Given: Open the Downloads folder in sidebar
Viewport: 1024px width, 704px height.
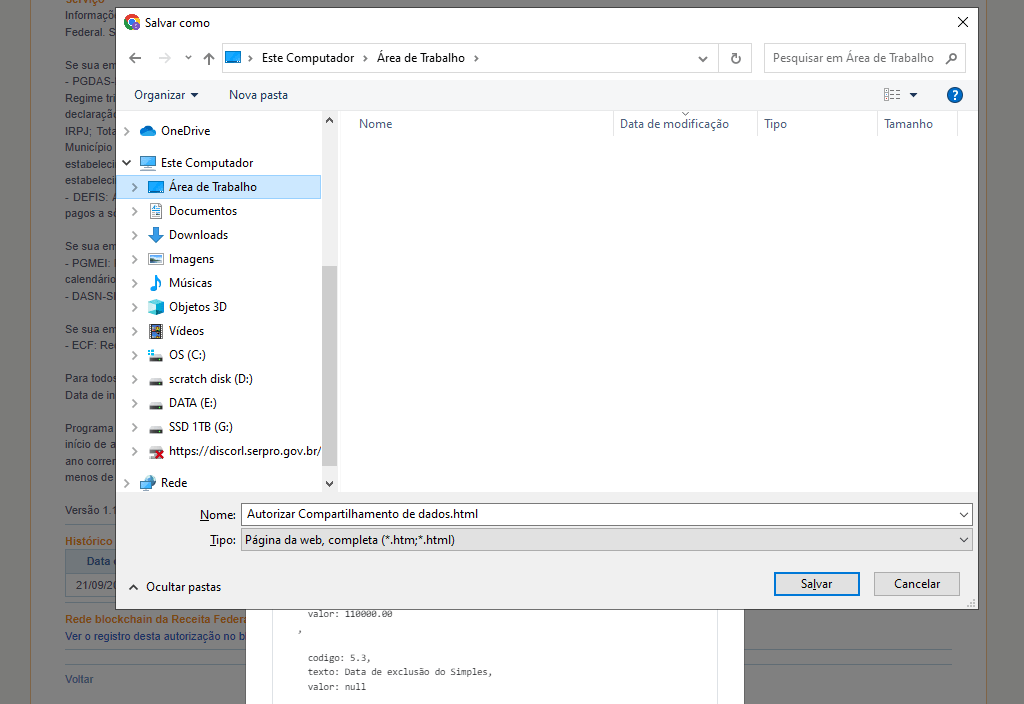Looking at the screenshot, I should [x=198, y=235].
